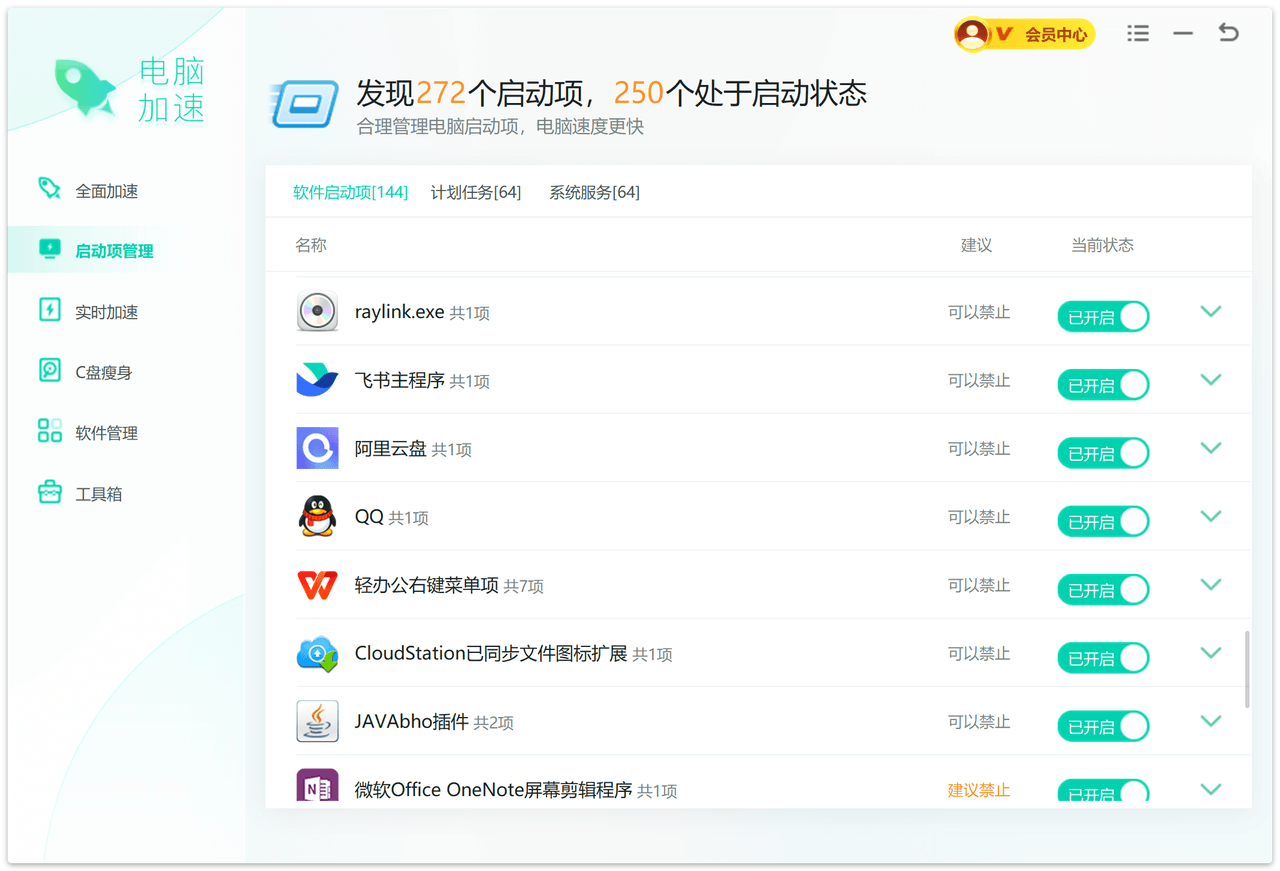Click the CloudStation cloud icon
The image size is (1280, 871).
317,654
